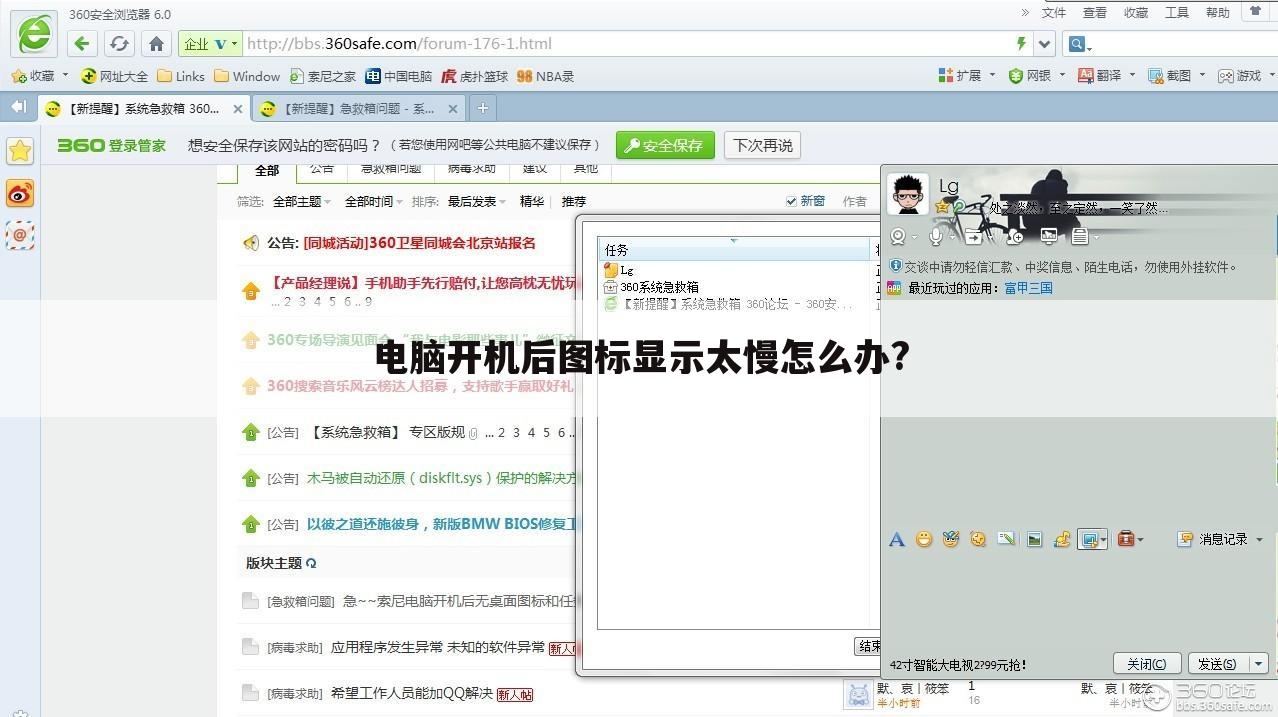The height and width of the screenshot is (717, 1278).
Task: Open the 文件 menu
Action: (1055, 12)
